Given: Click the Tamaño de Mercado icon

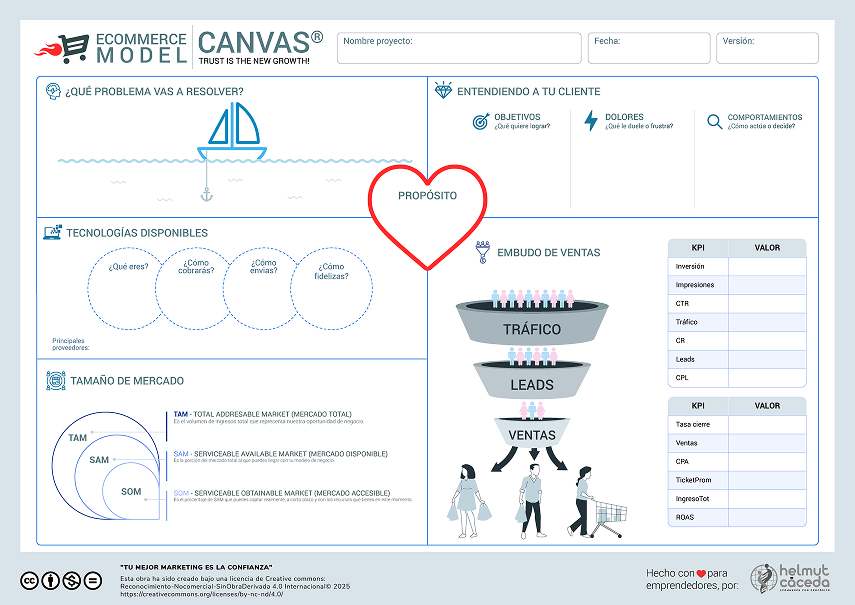Looking at the screenshot, I should point(55,381).
